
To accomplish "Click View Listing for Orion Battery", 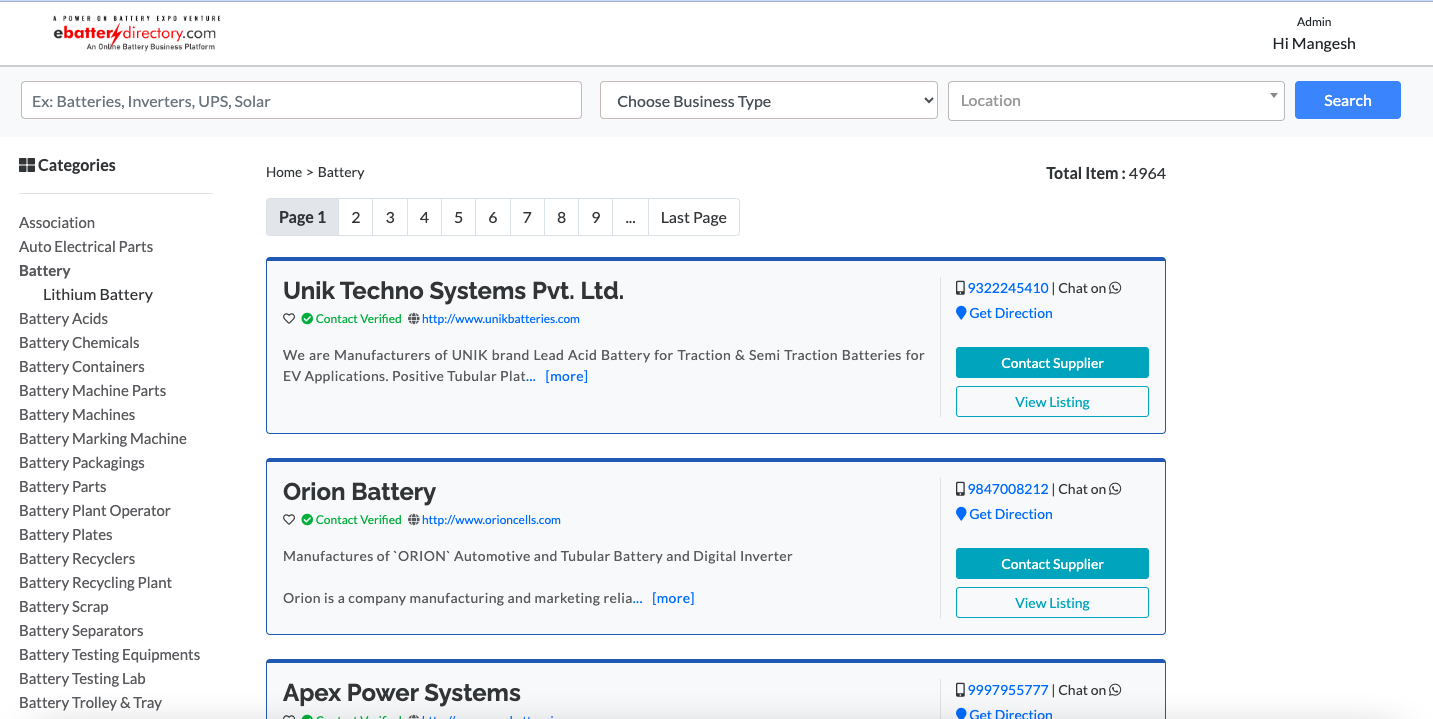I will tap(1052, 603).
